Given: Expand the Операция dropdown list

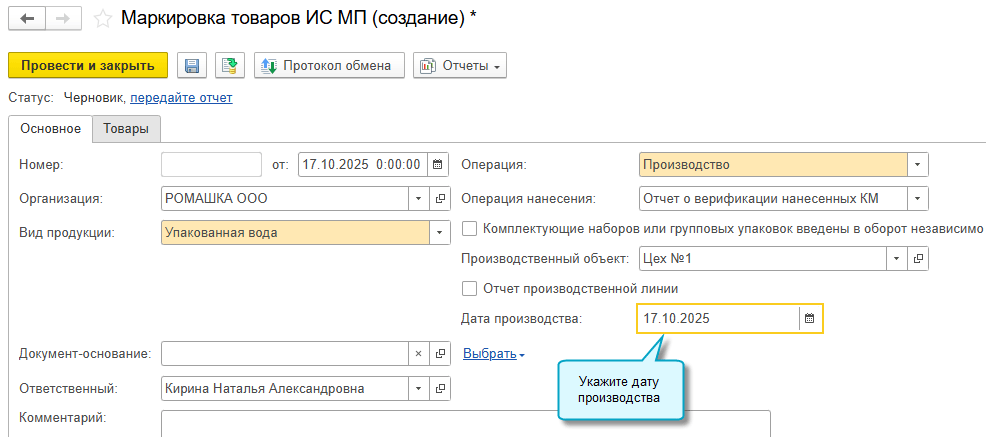Looking at the screenshot, I should 919,164.
